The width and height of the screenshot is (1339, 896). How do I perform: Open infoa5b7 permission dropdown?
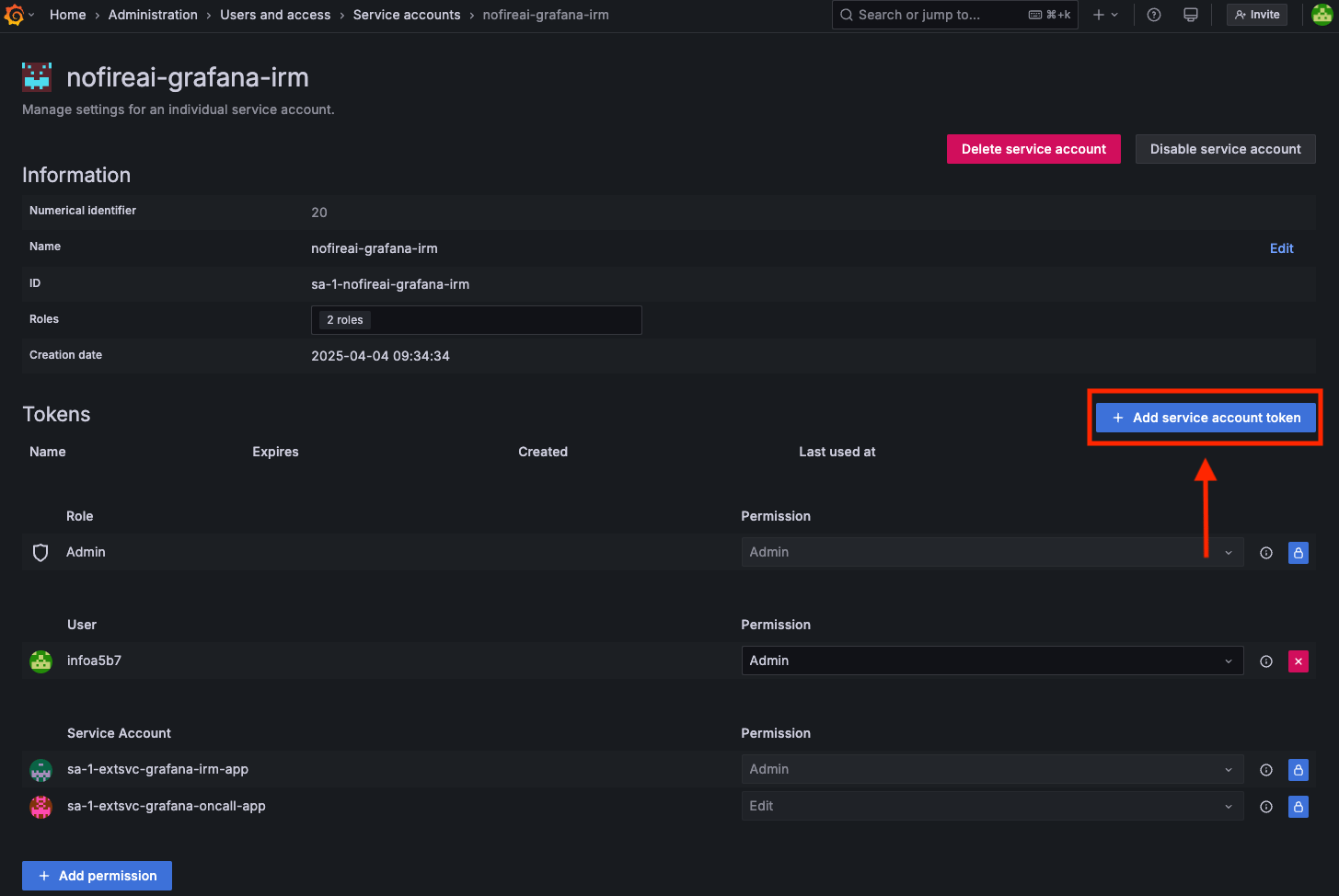point(992,661)
